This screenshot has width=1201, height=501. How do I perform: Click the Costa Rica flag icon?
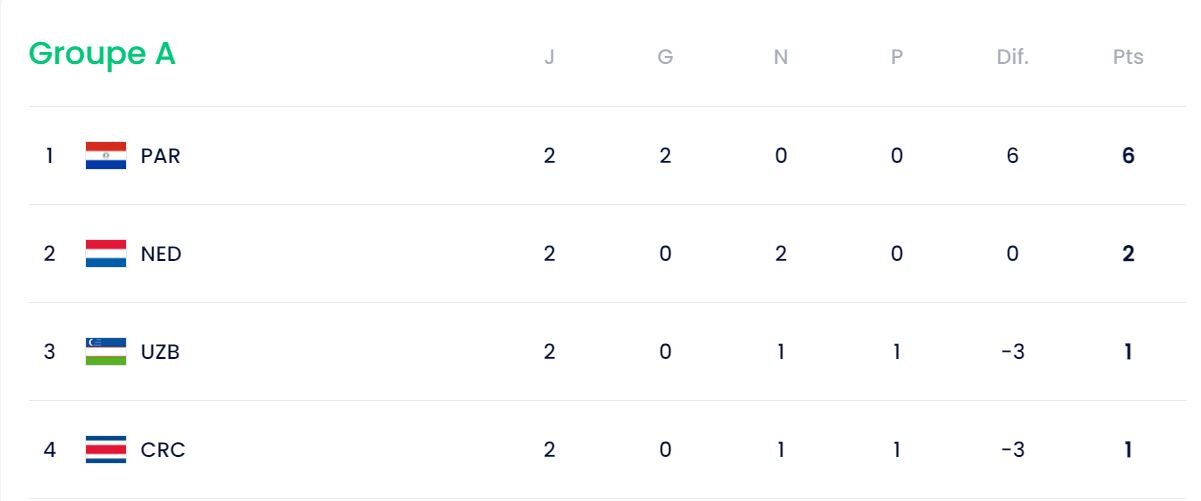106,450
